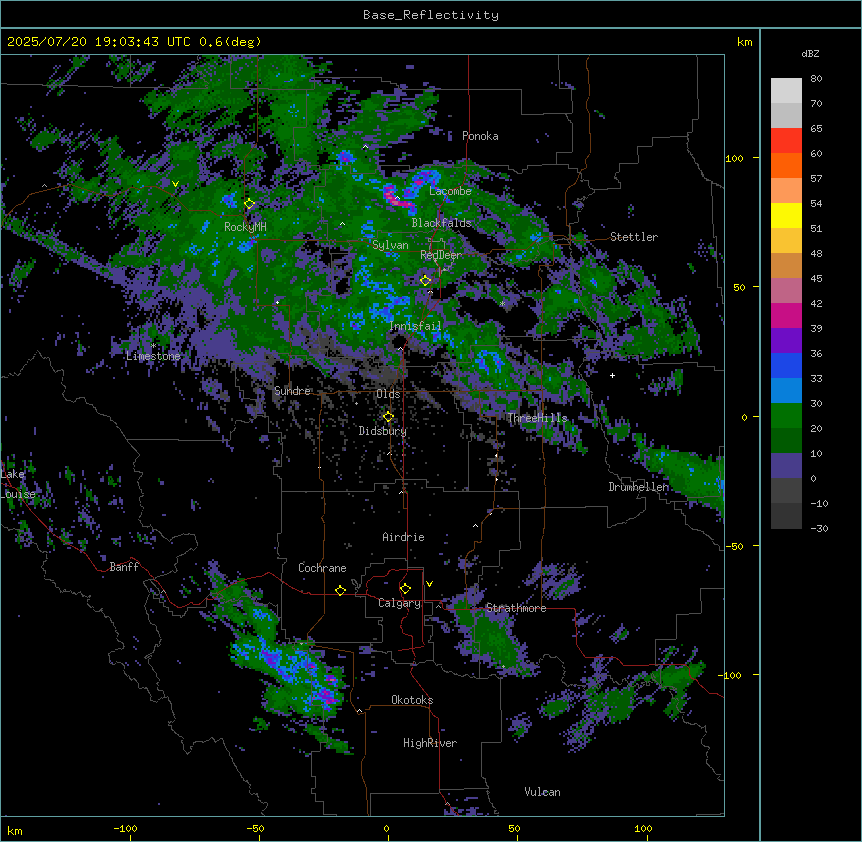Viewport: 862px width, 842px height.
Task: Click the yellow diamond marker above Calgary
Action: coord(405,589)
